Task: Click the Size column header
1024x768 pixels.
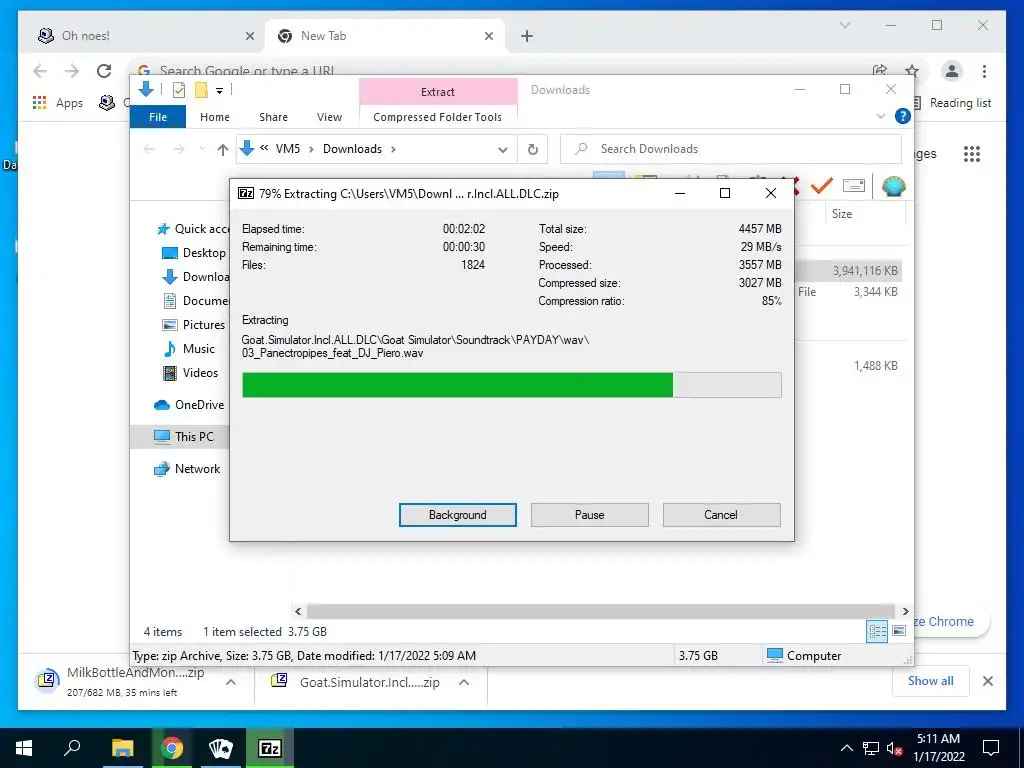Action: 842,214
